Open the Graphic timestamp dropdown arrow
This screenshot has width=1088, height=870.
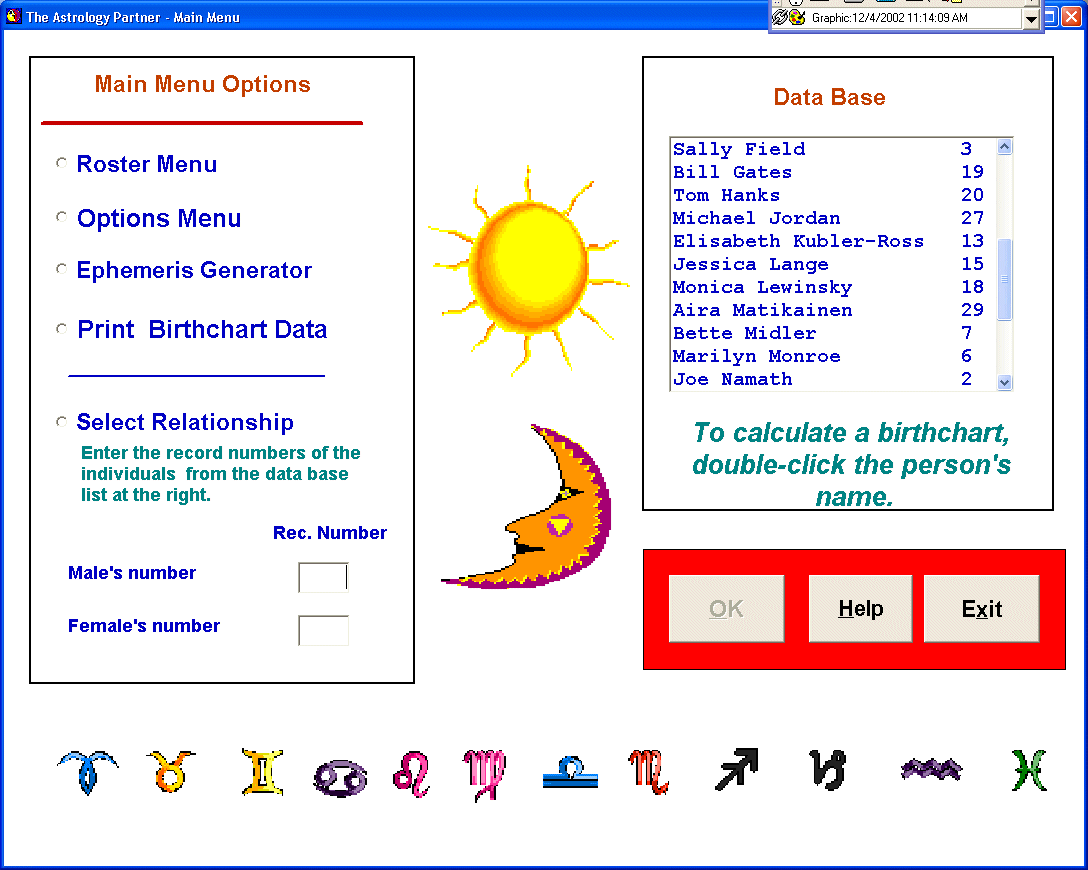click(1031, 19)
